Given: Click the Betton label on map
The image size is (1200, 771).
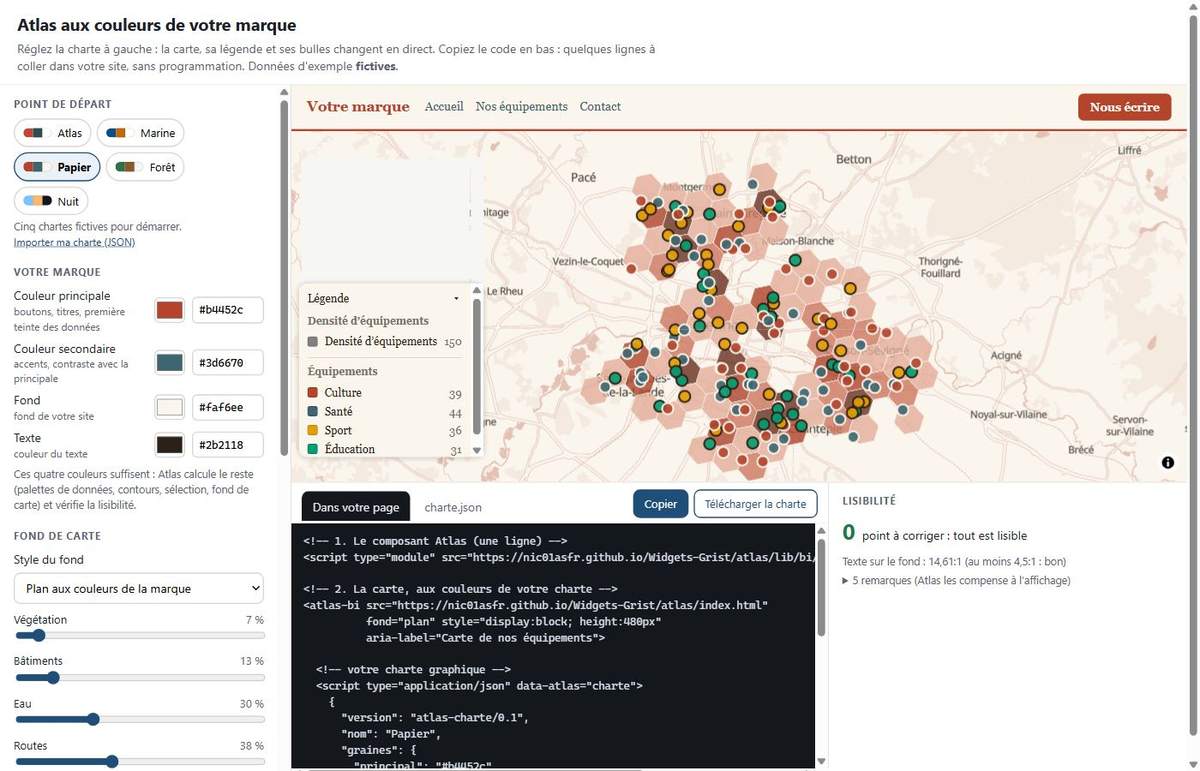Looking at the screenshot, I should [x=853, y=159].
